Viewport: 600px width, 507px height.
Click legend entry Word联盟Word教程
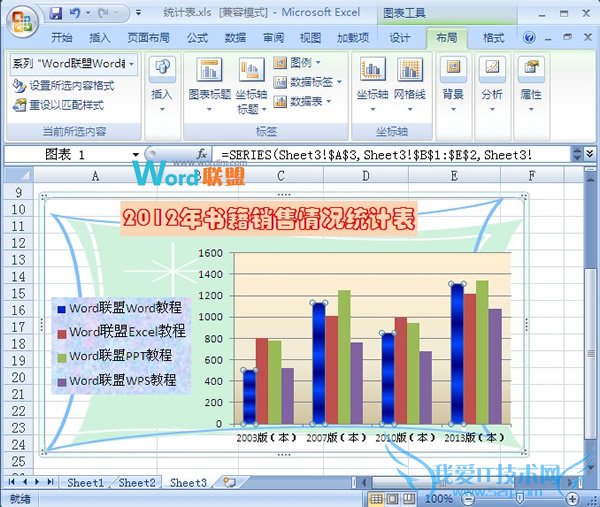click(119, 308)
